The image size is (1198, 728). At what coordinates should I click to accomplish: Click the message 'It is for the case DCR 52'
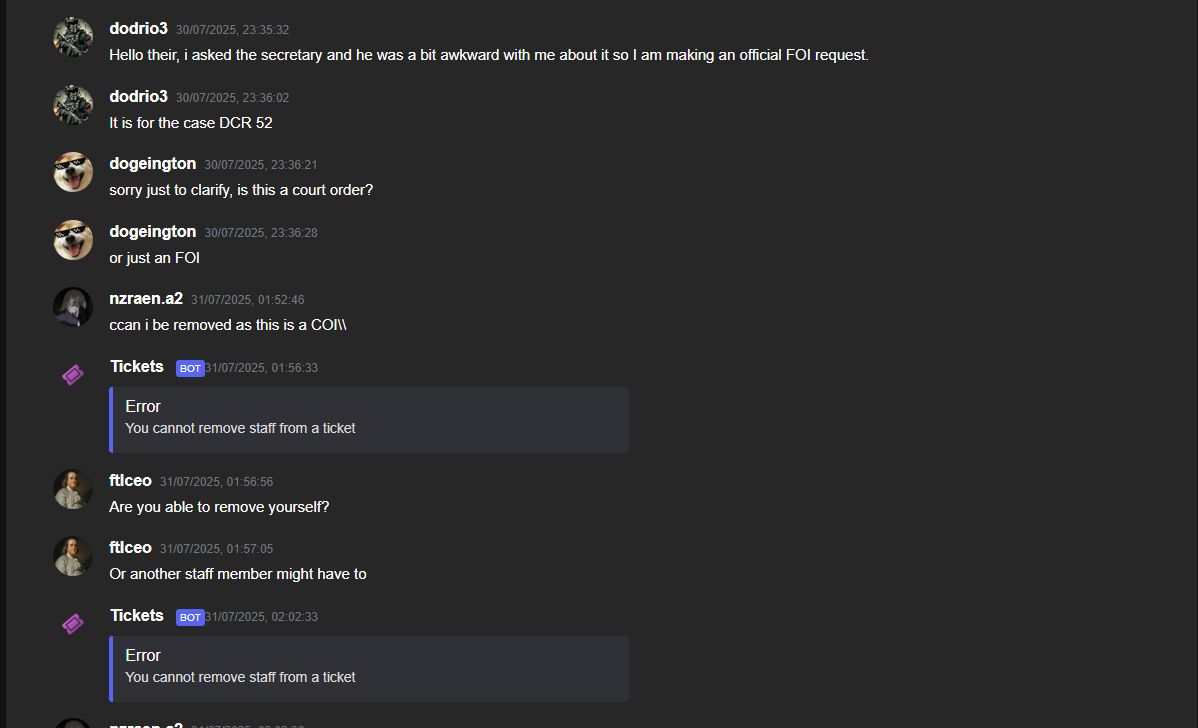[191, 123]
